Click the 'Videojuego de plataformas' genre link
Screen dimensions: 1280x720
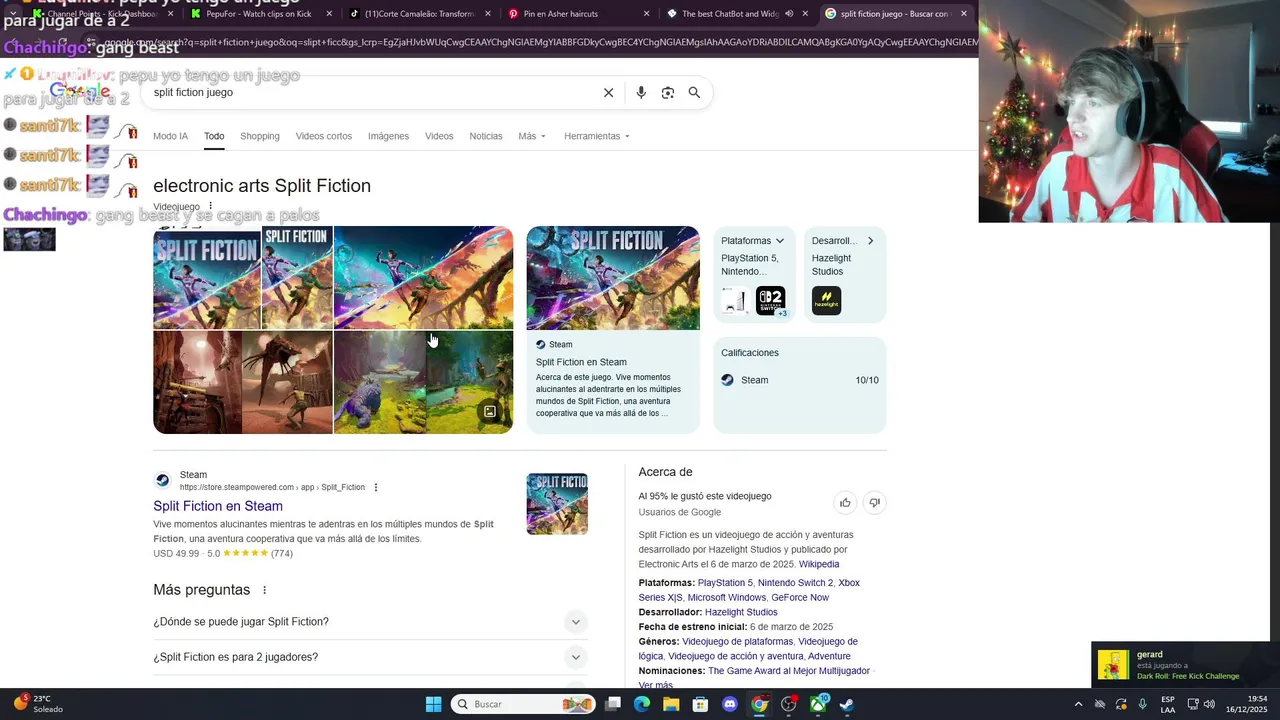[737, 642]
